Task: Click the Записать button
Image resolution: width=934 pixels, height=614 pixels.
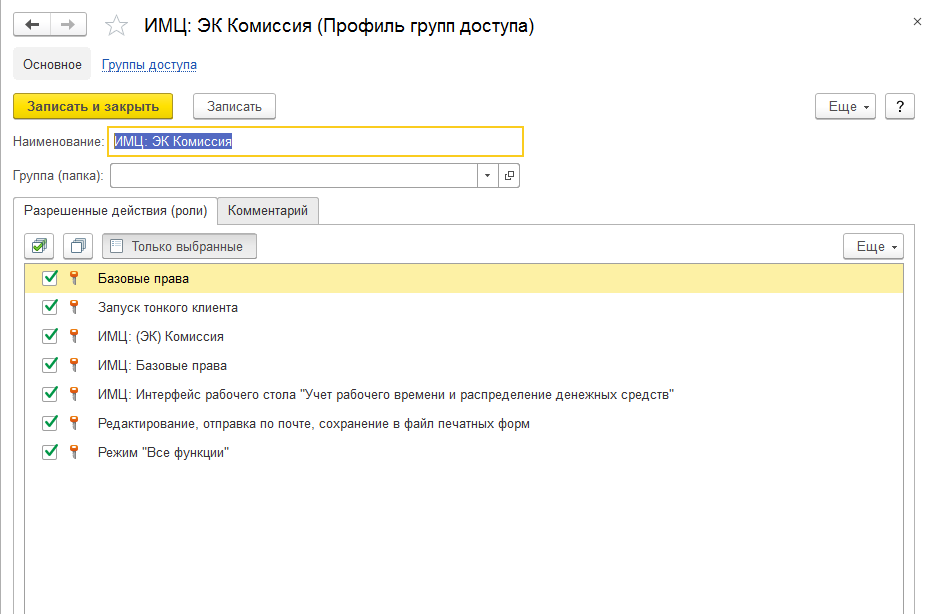Action: [234, 107]
